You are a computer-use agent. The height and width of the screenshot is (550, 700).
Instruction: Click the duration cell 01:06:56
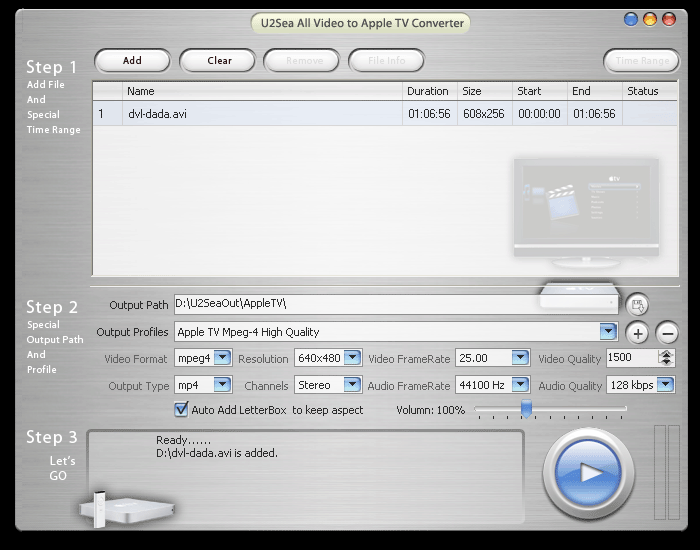[429, 114]
